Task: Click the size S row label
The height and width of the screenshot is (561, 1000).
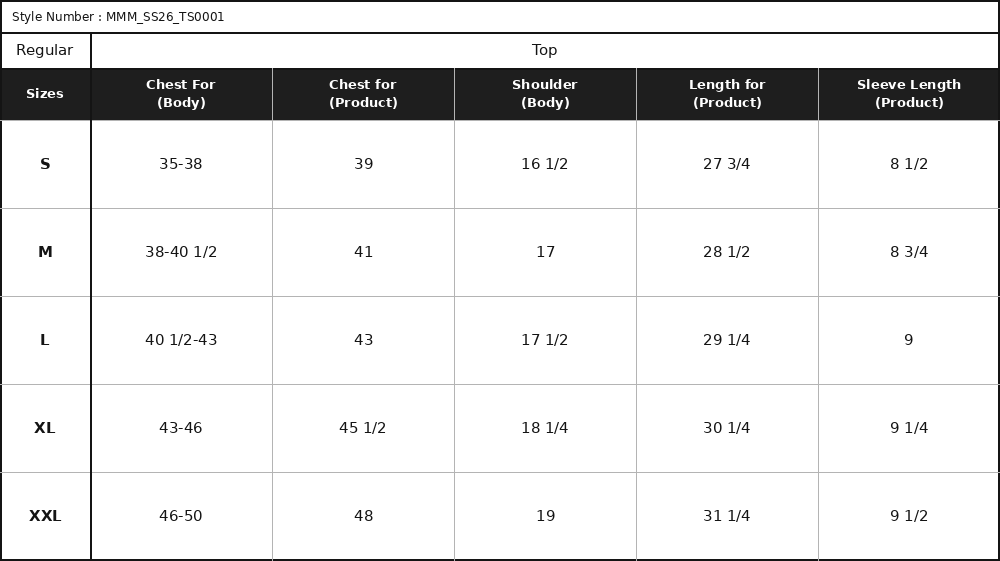Action: (x=45, y=164)
